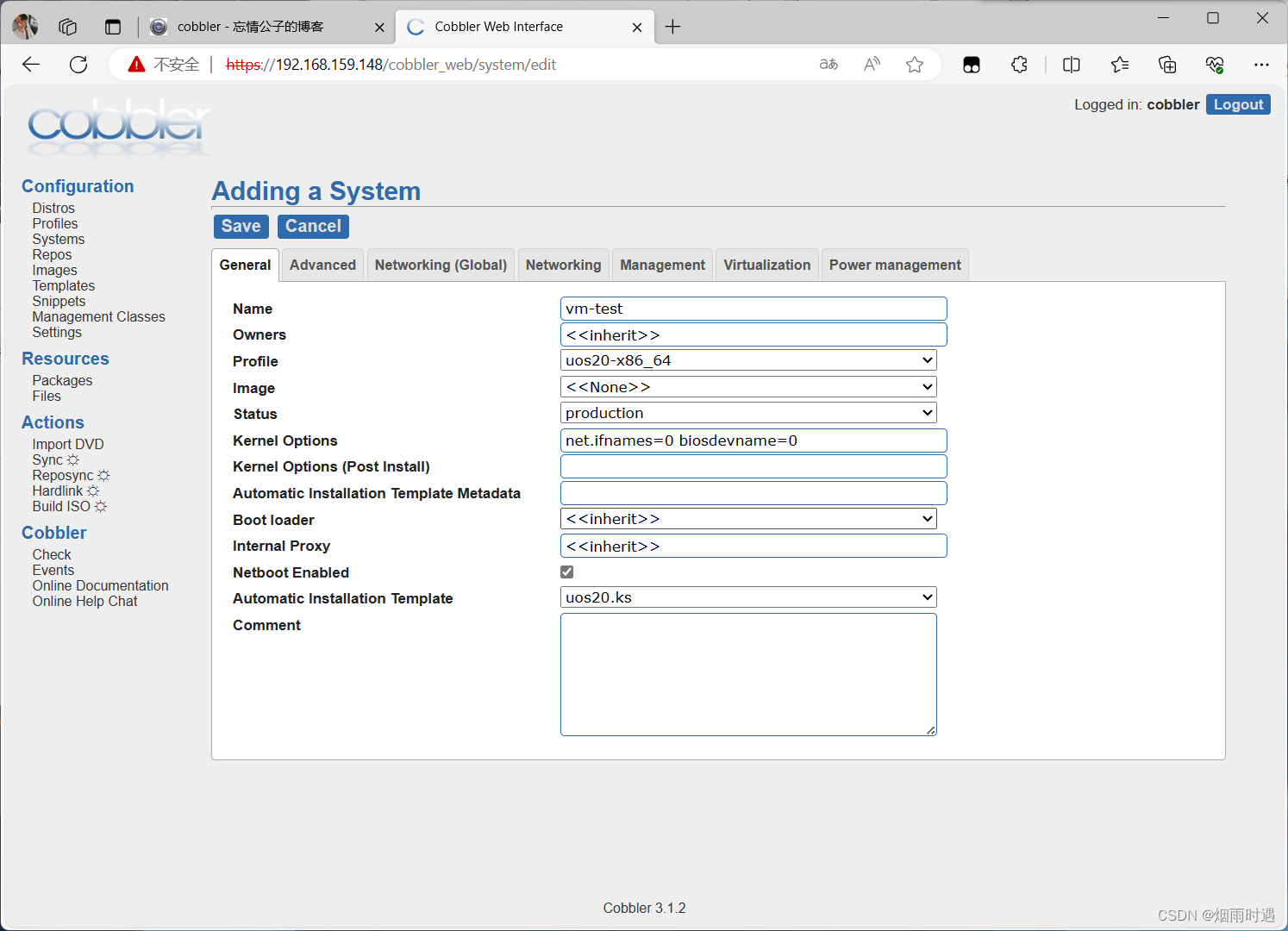Open Repos in the sidebar
Viewport: 1288px width, 931px height.
click(x=52, y=254)
